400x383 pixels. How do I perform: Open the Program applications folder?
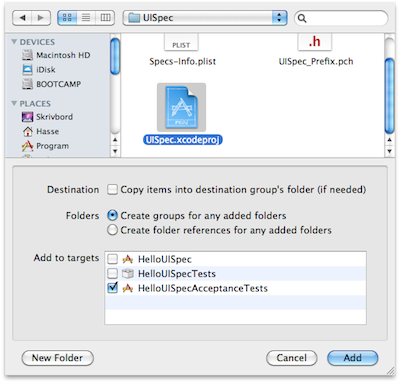[x=46, y=146]
